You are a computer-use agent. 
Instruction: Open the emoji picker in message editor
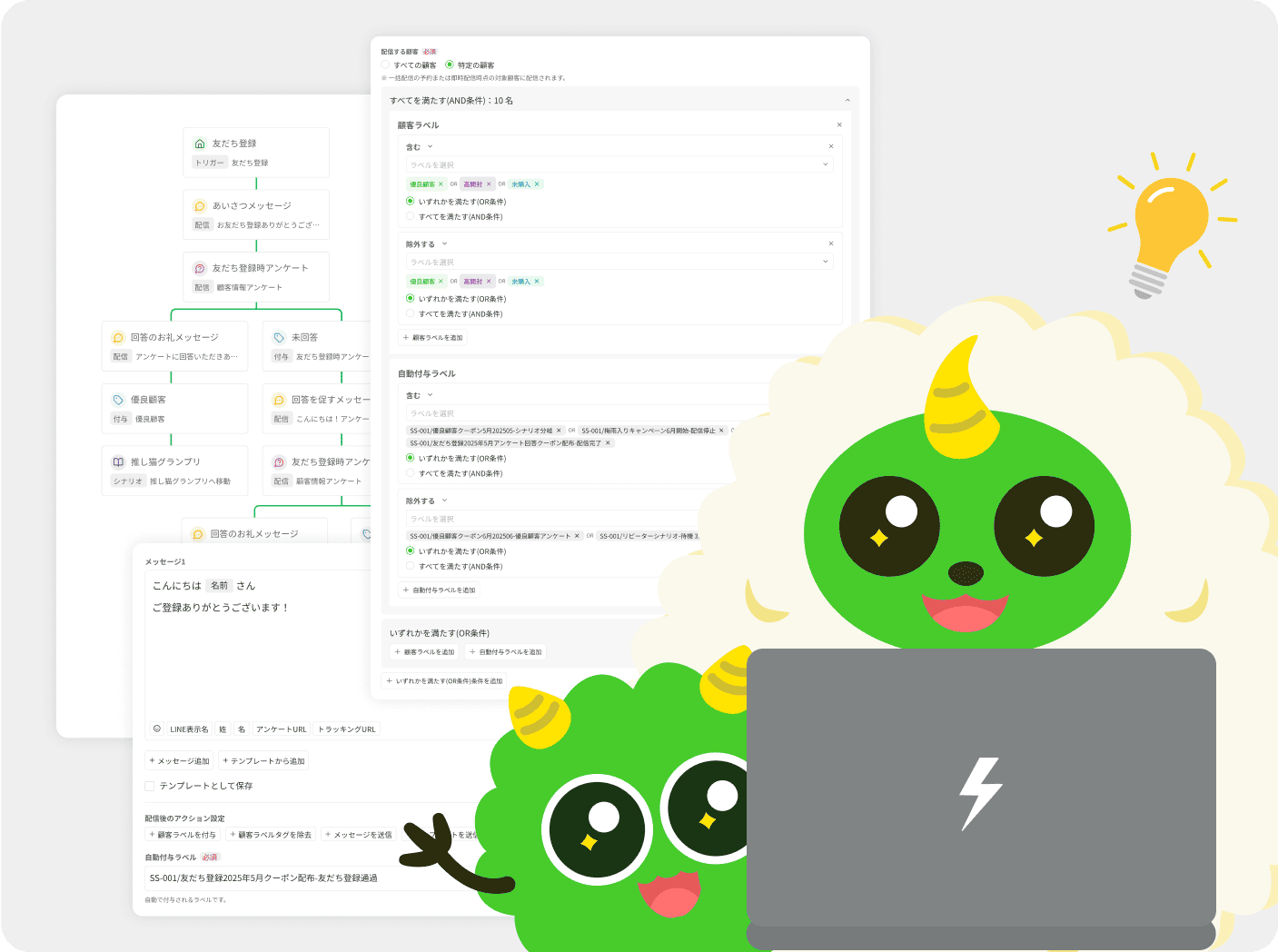pos(157,729)
